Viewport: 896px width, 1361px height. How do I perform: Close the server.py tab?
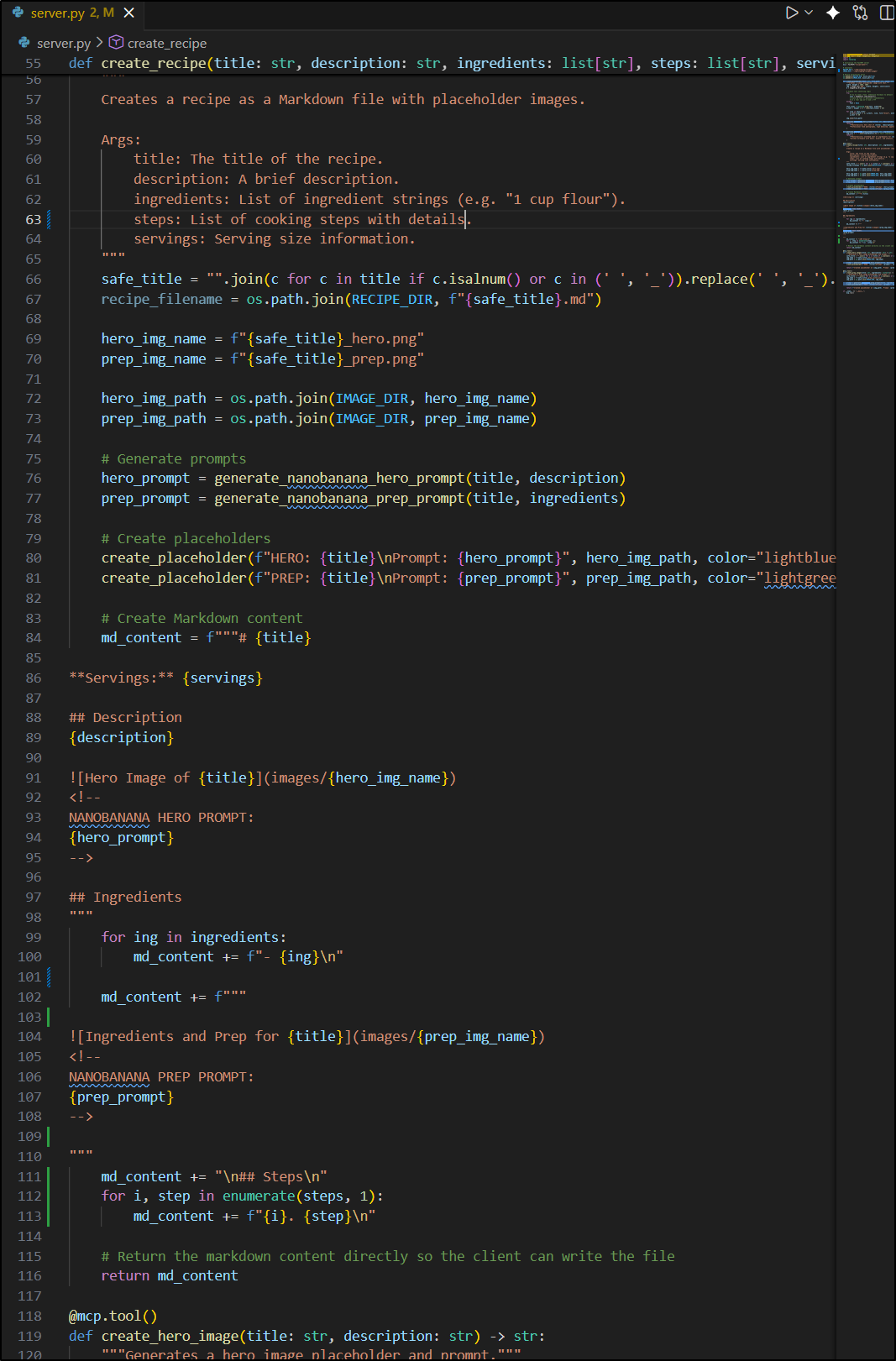[128, 13]
